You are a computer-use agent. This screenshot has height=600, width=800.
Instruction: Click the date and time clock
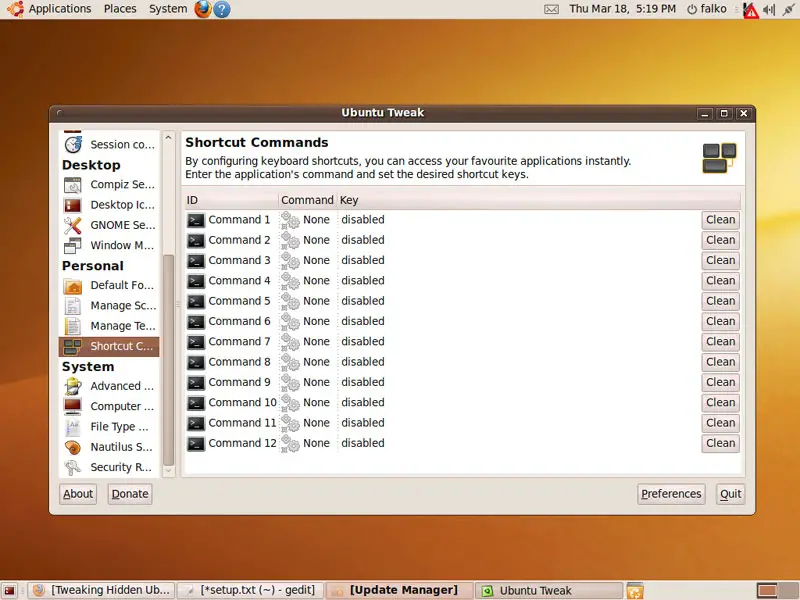pos(622,9)
